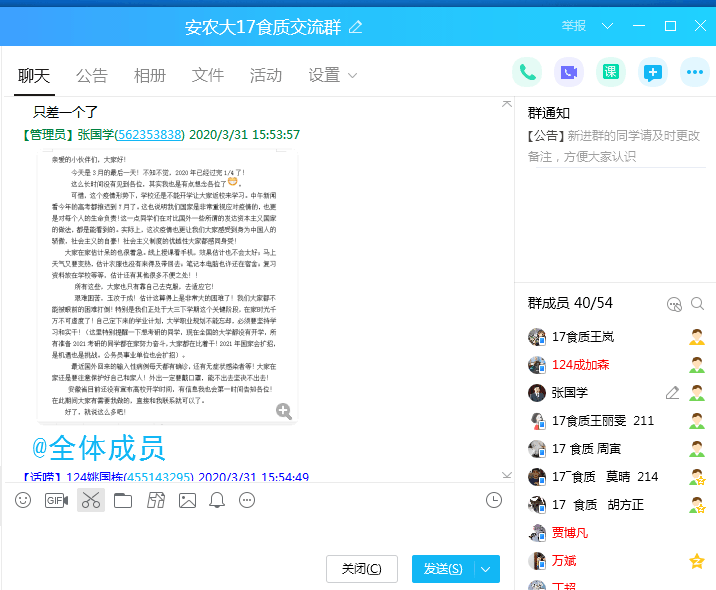Start a voice call in the group
716x590 pixels.
point(527,72)
